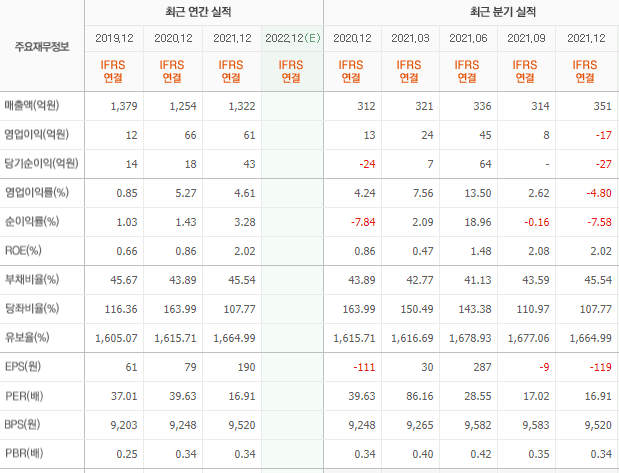619x473 pixels.
Task: Click the 1,254 revenue value
Action: 183,106
